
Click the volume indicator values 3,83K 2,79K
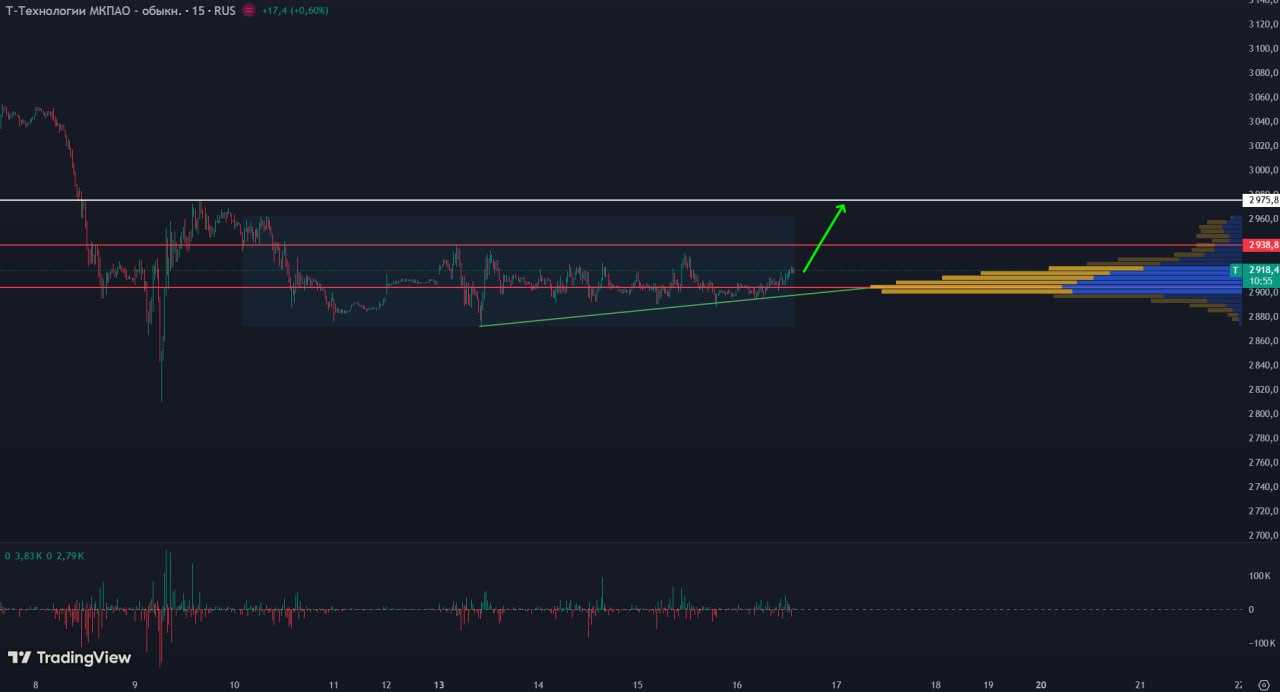[x=44, y=555]
